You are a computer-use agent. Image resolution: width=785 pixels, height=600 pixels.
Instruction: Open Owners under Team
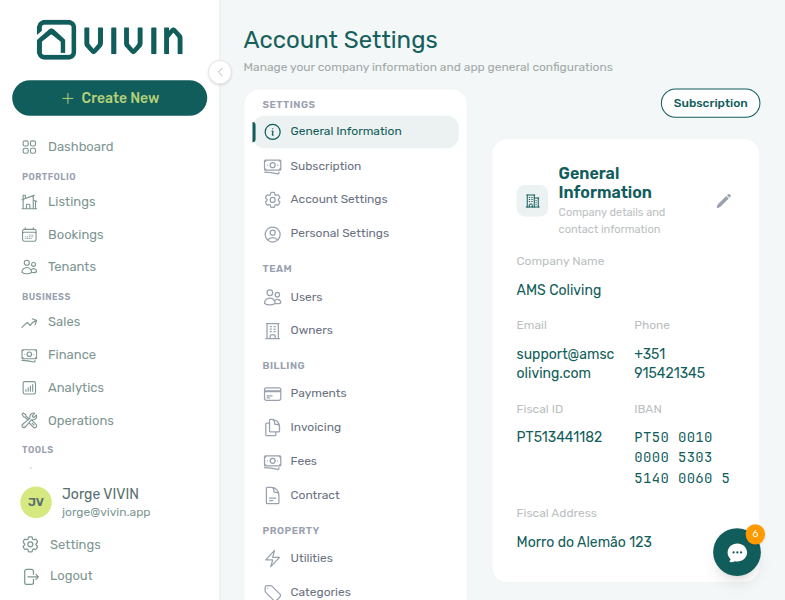pyautogui.click(x=311, y=330)
